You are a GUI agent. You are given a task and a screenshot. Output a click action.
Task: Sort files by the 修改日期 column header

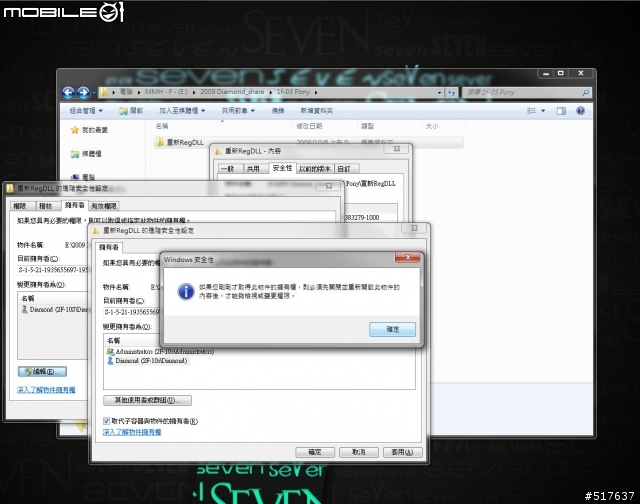coord(309,126)
